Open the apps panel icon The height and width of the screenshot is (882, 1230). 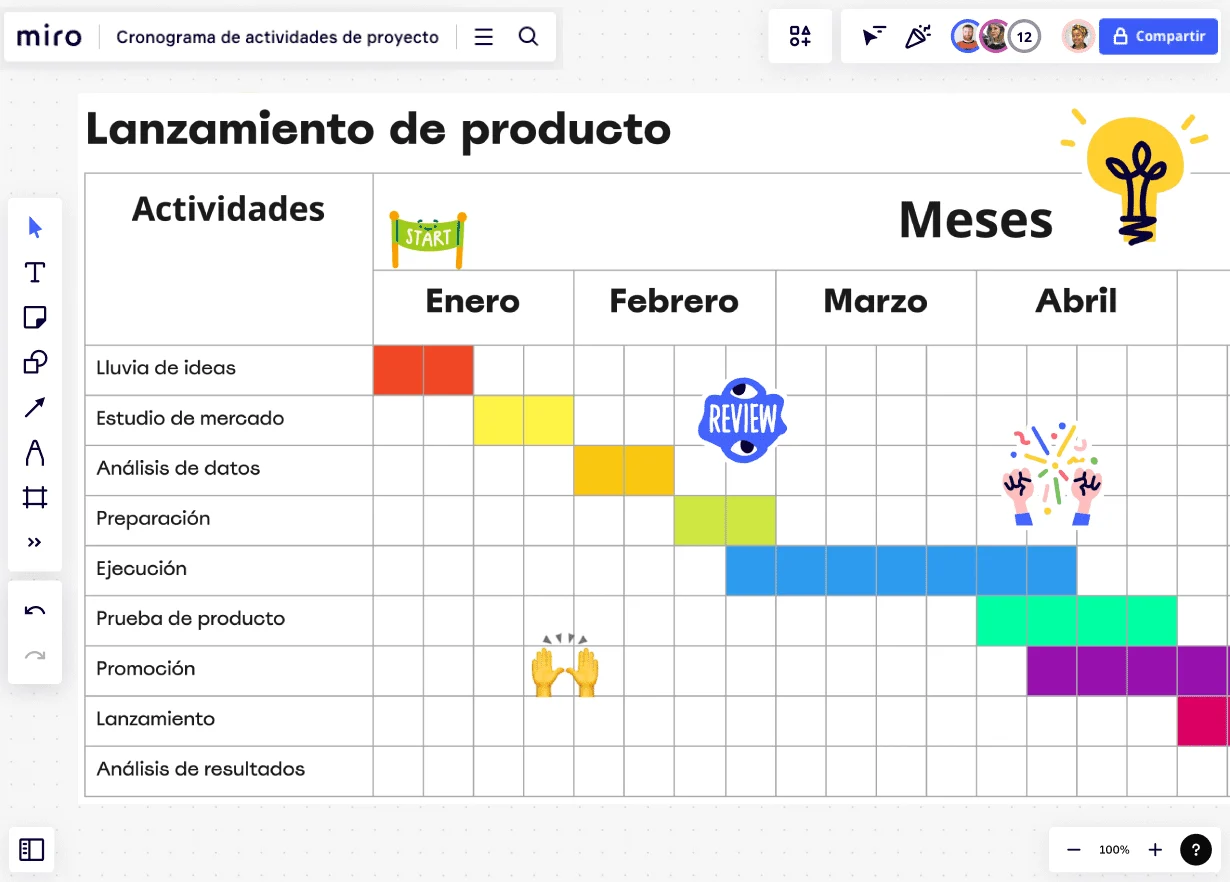[800, 36]
